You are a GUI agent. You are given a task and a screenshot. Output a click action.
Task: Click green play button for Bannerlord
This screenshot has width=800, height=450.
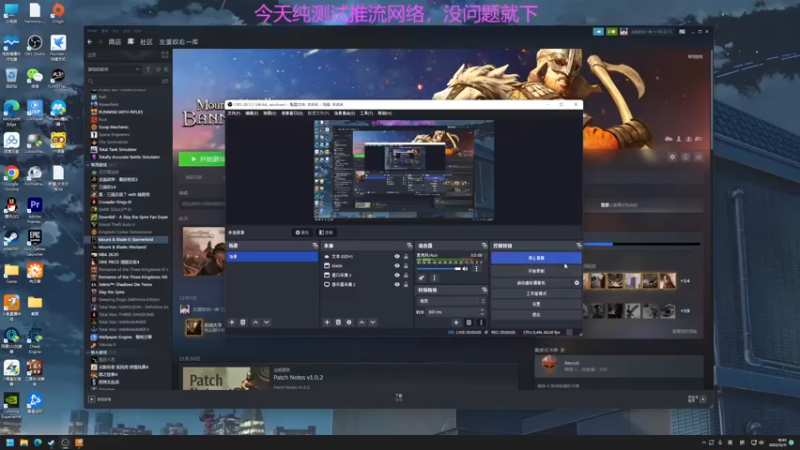pos(202,159)
